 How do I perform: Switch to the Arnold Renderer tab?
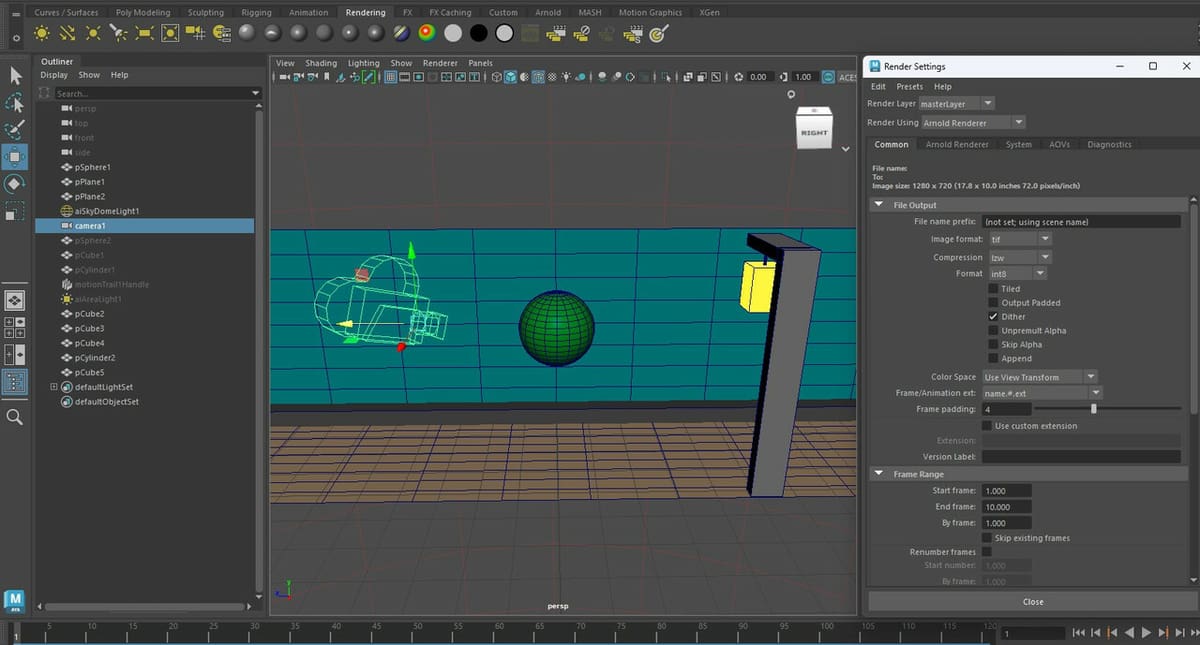955,144
